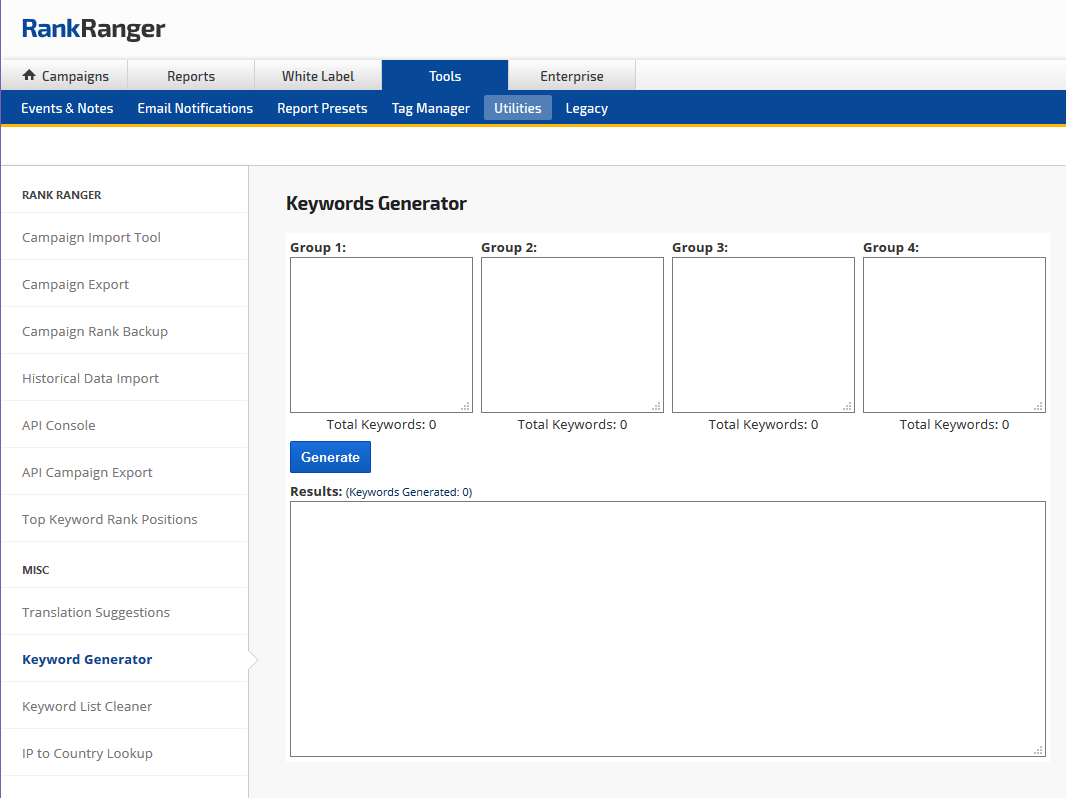Go to Keyword List Cleaner
This screenshot has height=798, width=1066.
coord(87,706)
